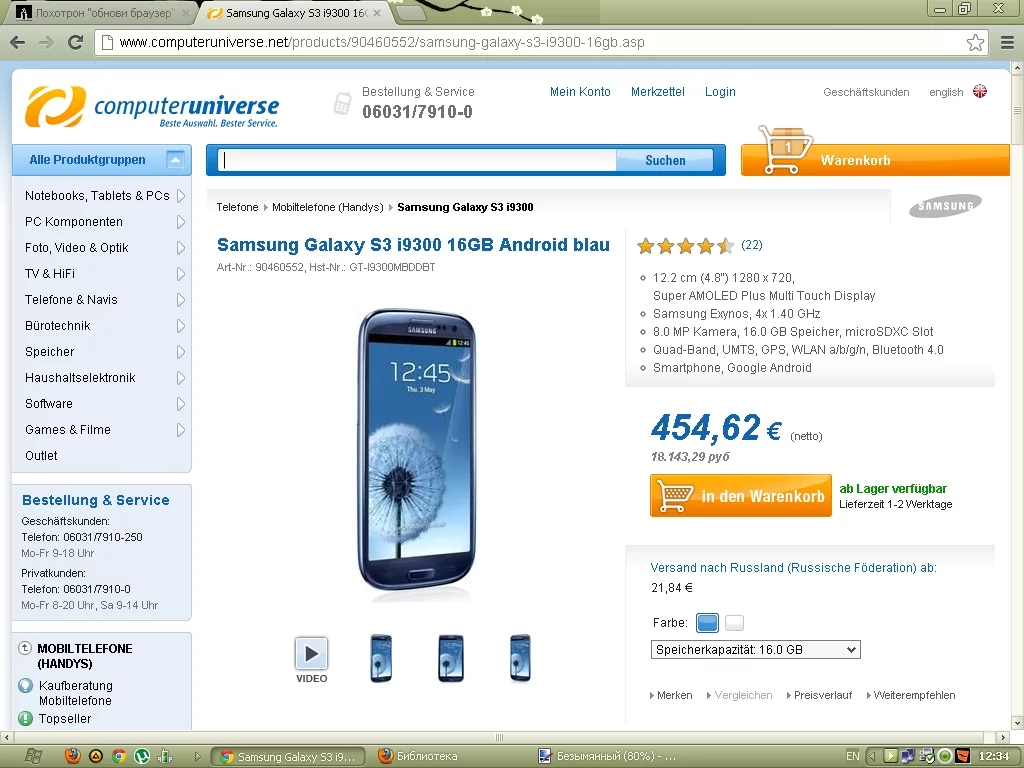Image resolution: width=1024 pixels, height=768 pixels.
Task: Click the Login link
Action: [x=720, y=92]
